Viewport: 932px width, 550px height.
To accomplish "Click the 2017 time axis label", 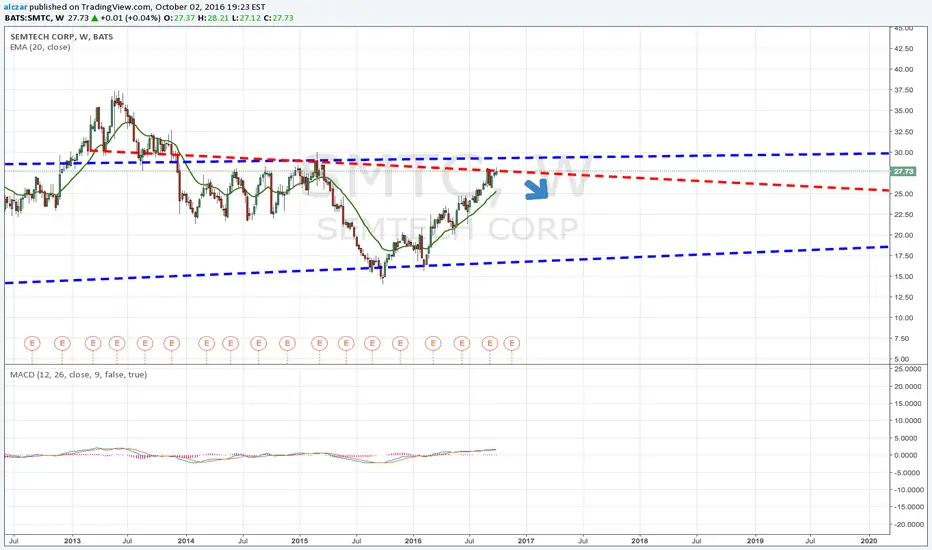I will point(526,541).
